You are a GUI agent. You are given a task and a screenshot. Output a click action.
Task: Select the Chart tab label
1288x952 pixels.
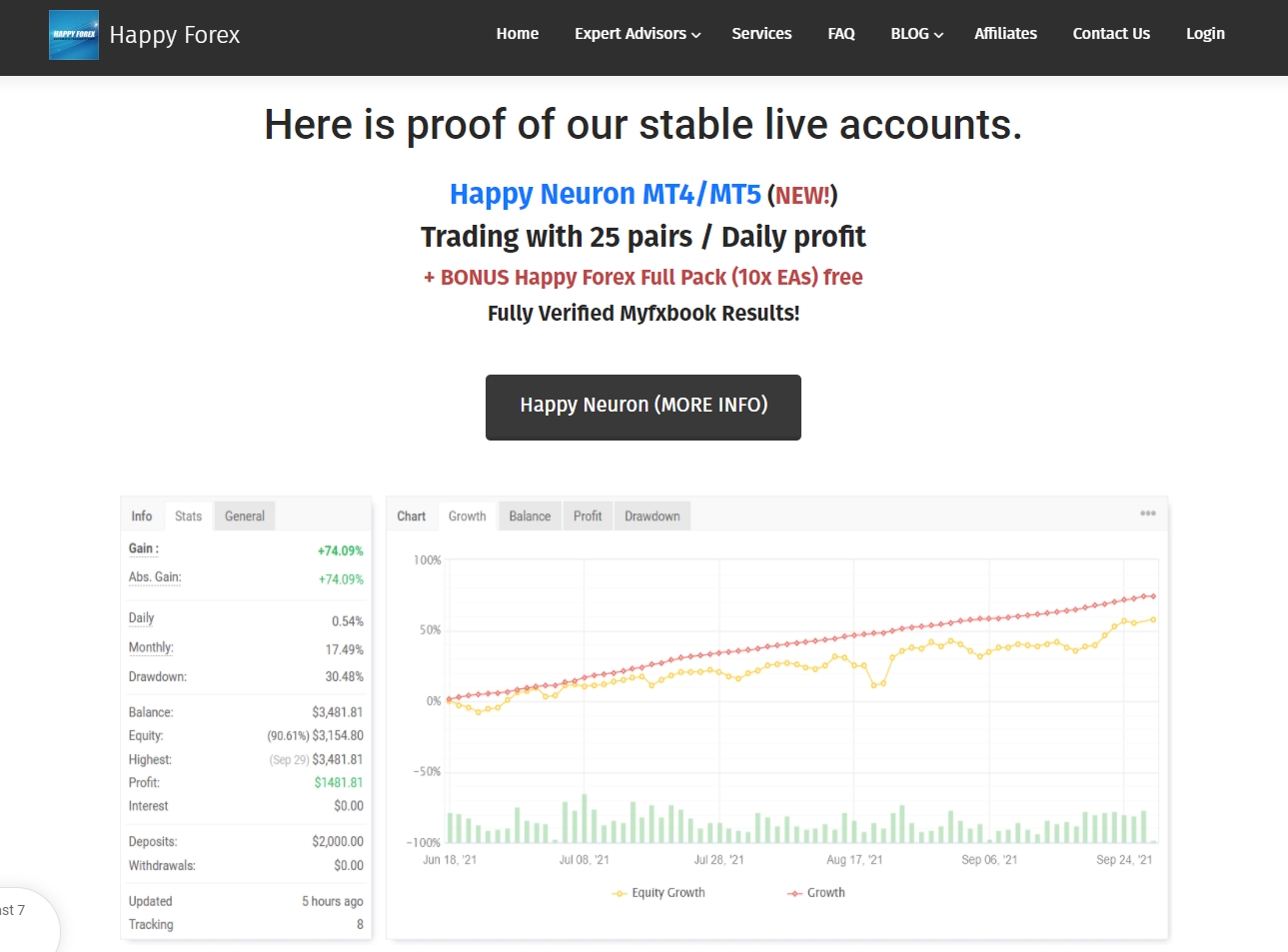[x=411, y=516]
